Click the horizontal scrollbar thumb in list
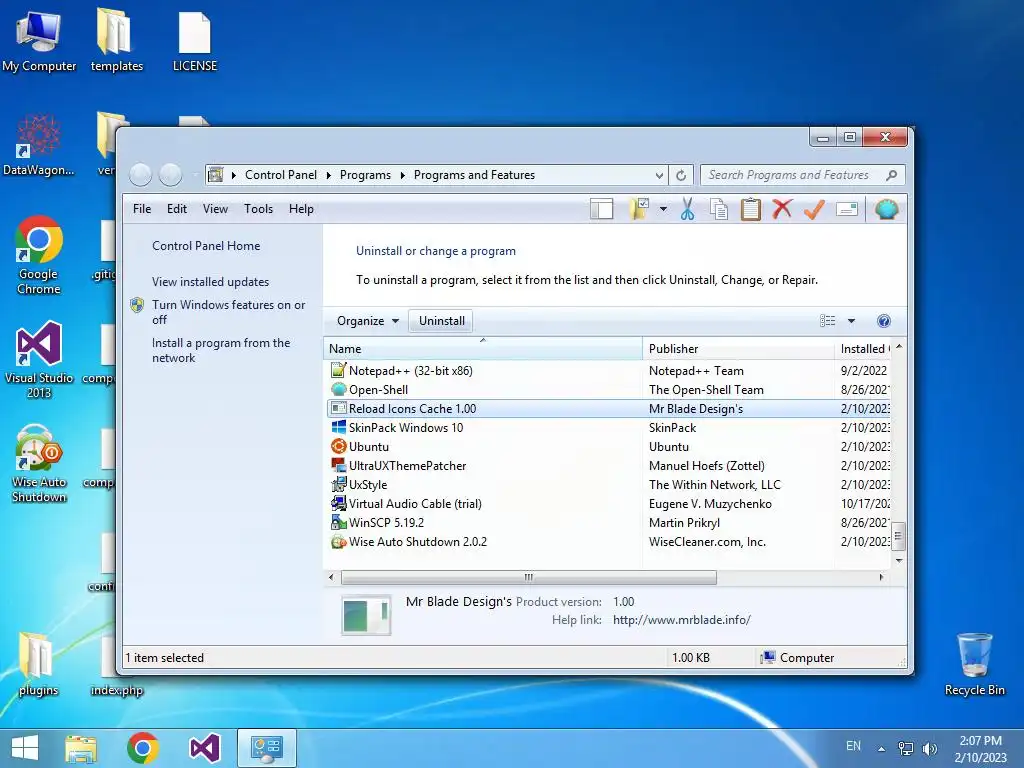The image size is (1024, 768). [x=528, y=577]
